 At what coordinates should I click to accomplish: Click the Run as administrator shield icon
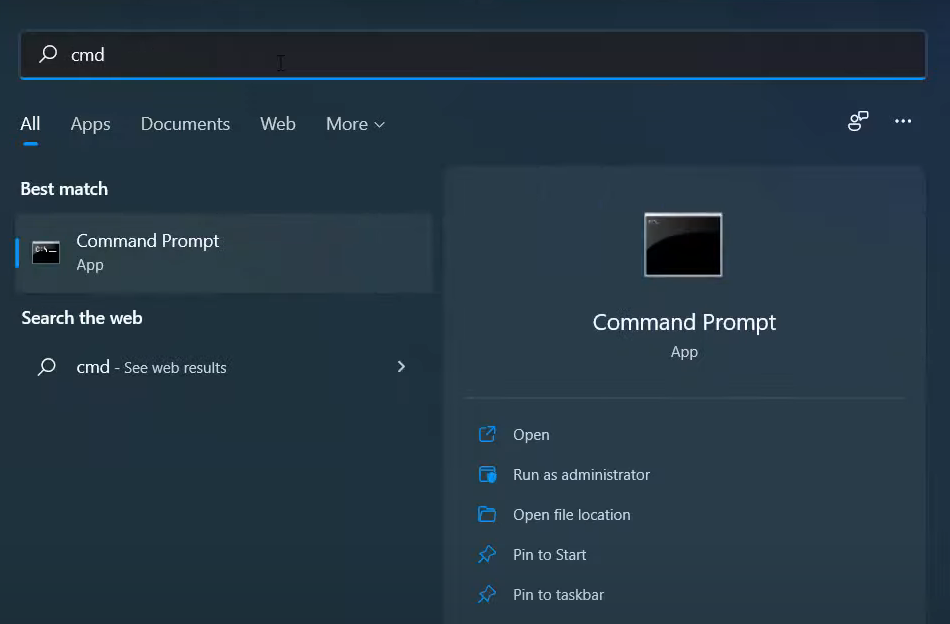487,474
